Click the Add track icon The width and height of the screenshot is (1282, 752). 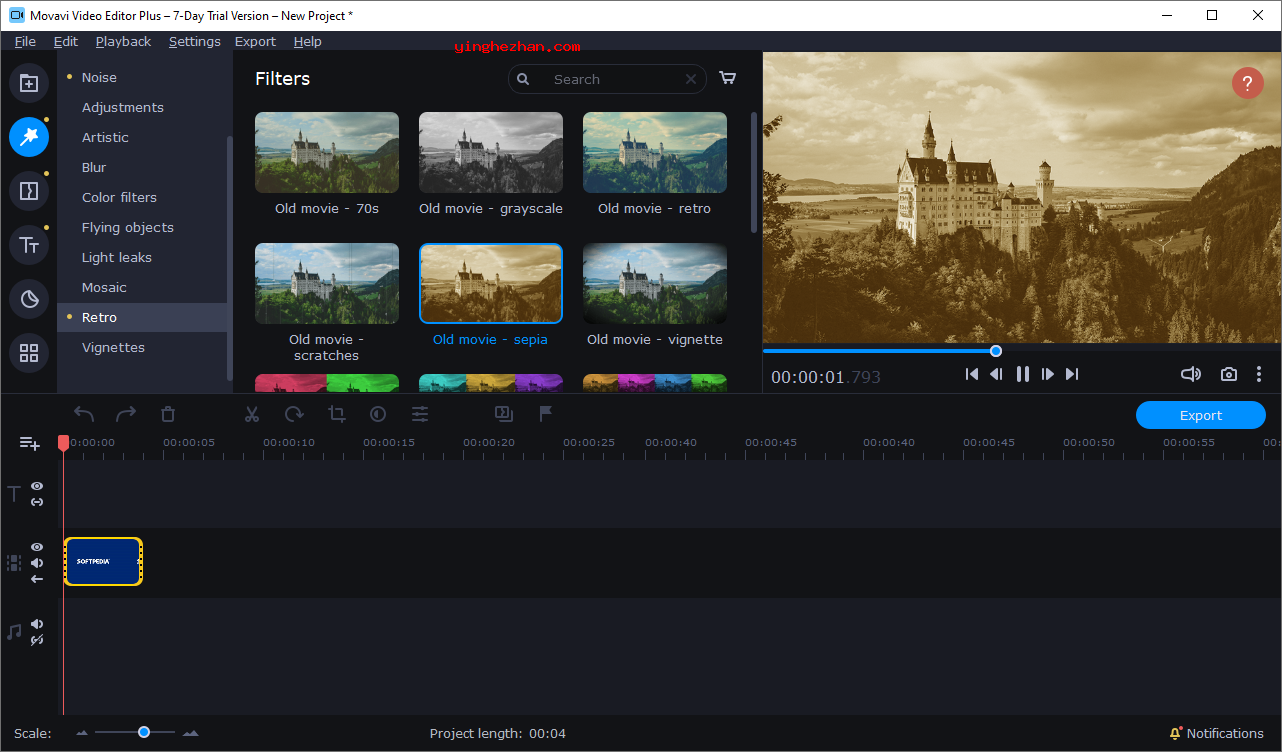[30, 443]
